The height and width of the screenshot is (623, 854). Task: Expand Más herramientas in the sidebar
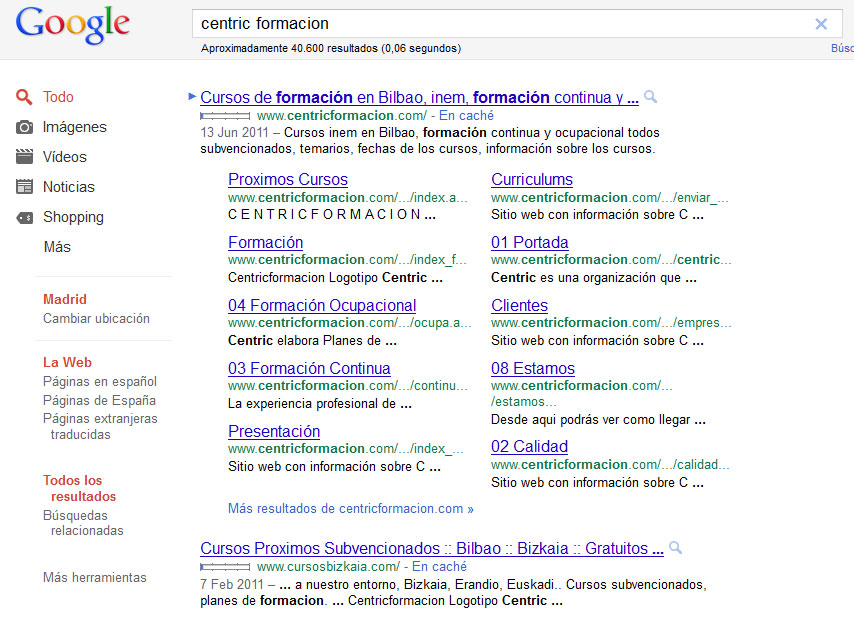point(95,577)
